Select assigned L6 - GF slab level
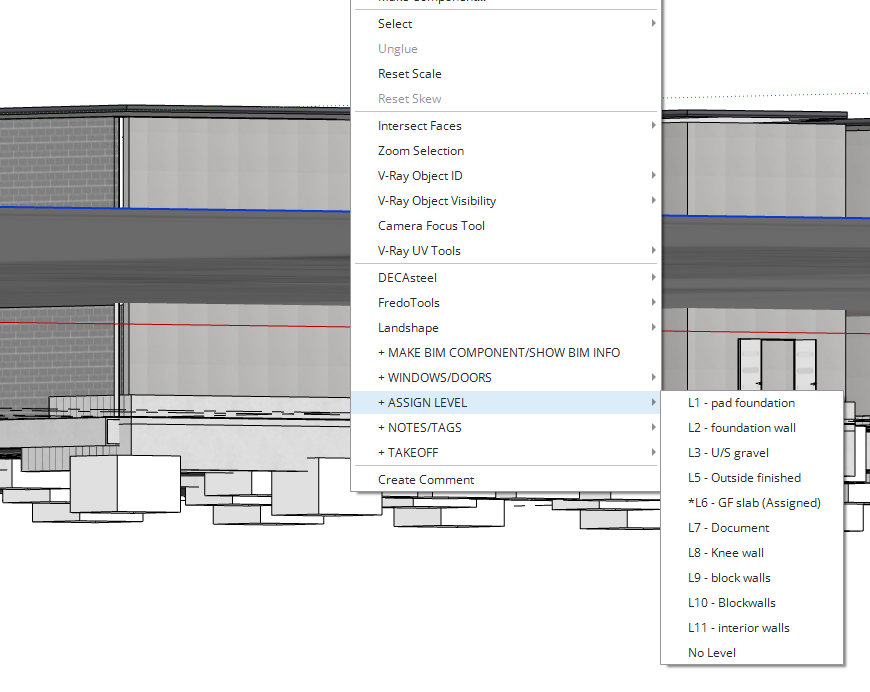The height and width of the screenshot is (692, 870). (753, 503)
